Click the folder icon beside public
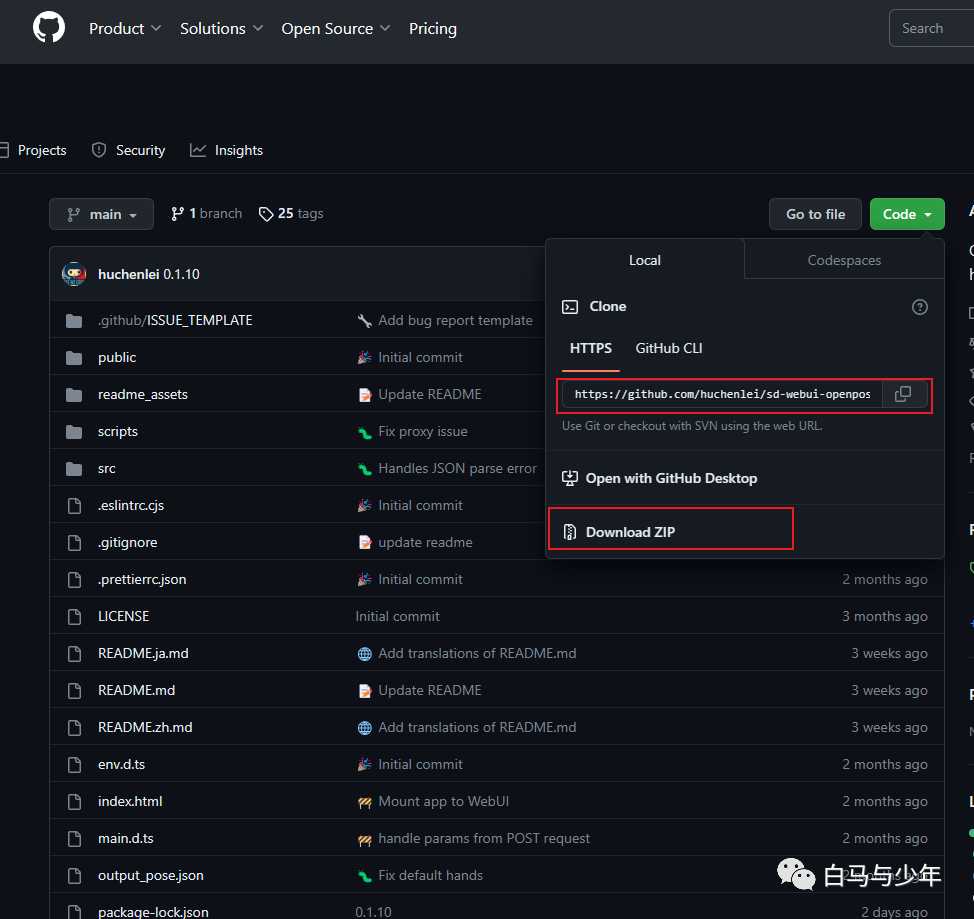 [74, 358]
